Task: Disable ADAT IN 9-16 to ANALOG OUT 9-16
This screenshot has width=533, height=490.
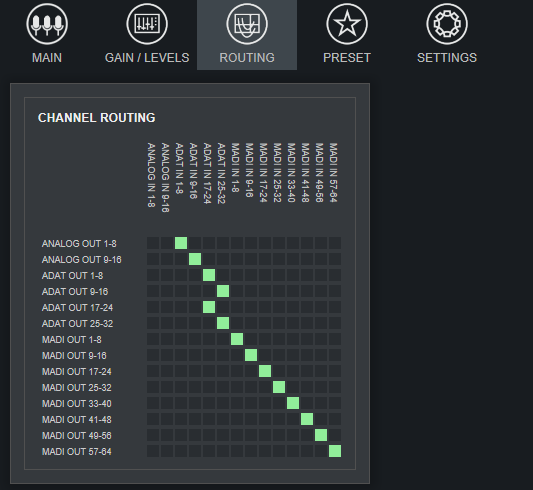Action: [195, 259]
